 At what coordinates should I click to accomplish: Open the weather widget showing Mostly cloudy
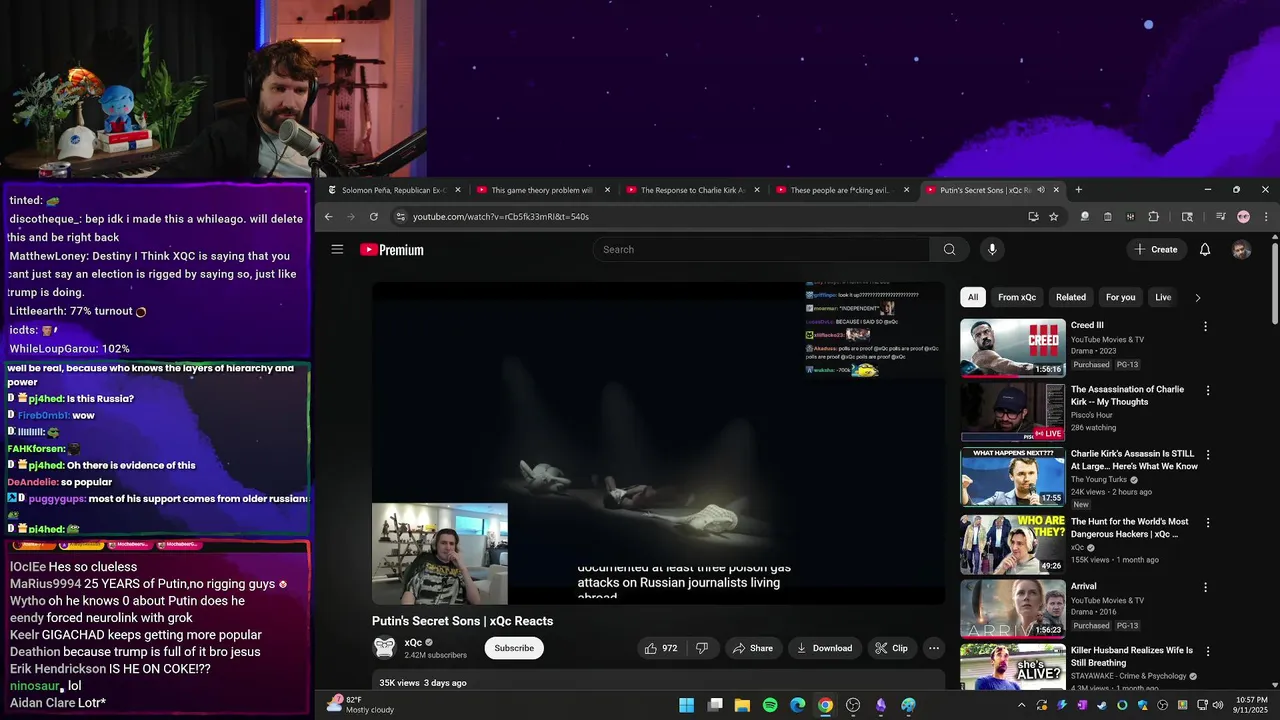pyautogui.click(x=360, y=704)
